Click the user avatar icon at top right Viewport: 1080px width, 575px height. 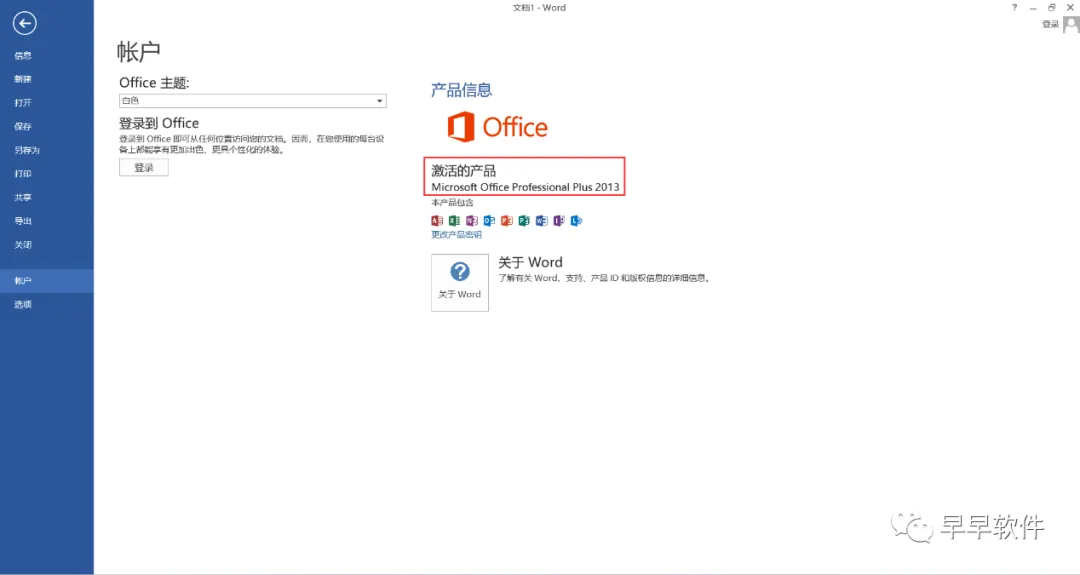[x=1071, y=25]
